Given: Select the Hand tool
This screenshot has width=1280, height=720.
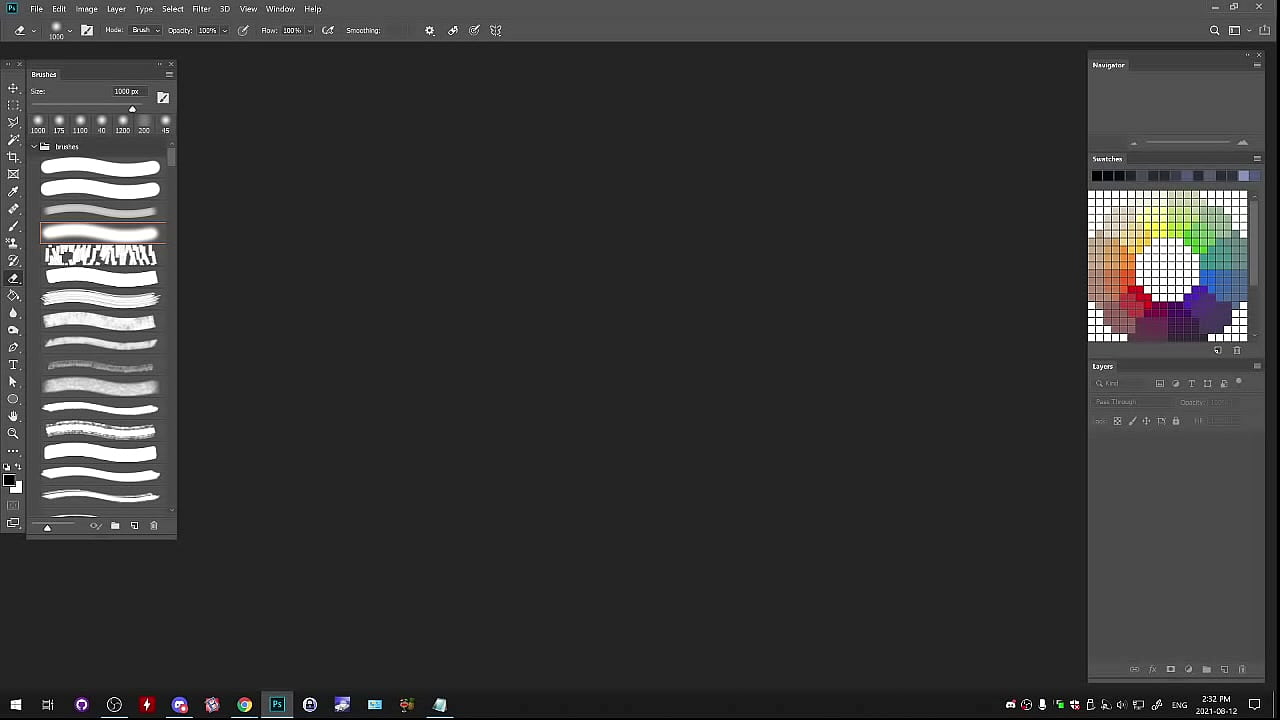Looking at the screenshot, I should (13, 416).
